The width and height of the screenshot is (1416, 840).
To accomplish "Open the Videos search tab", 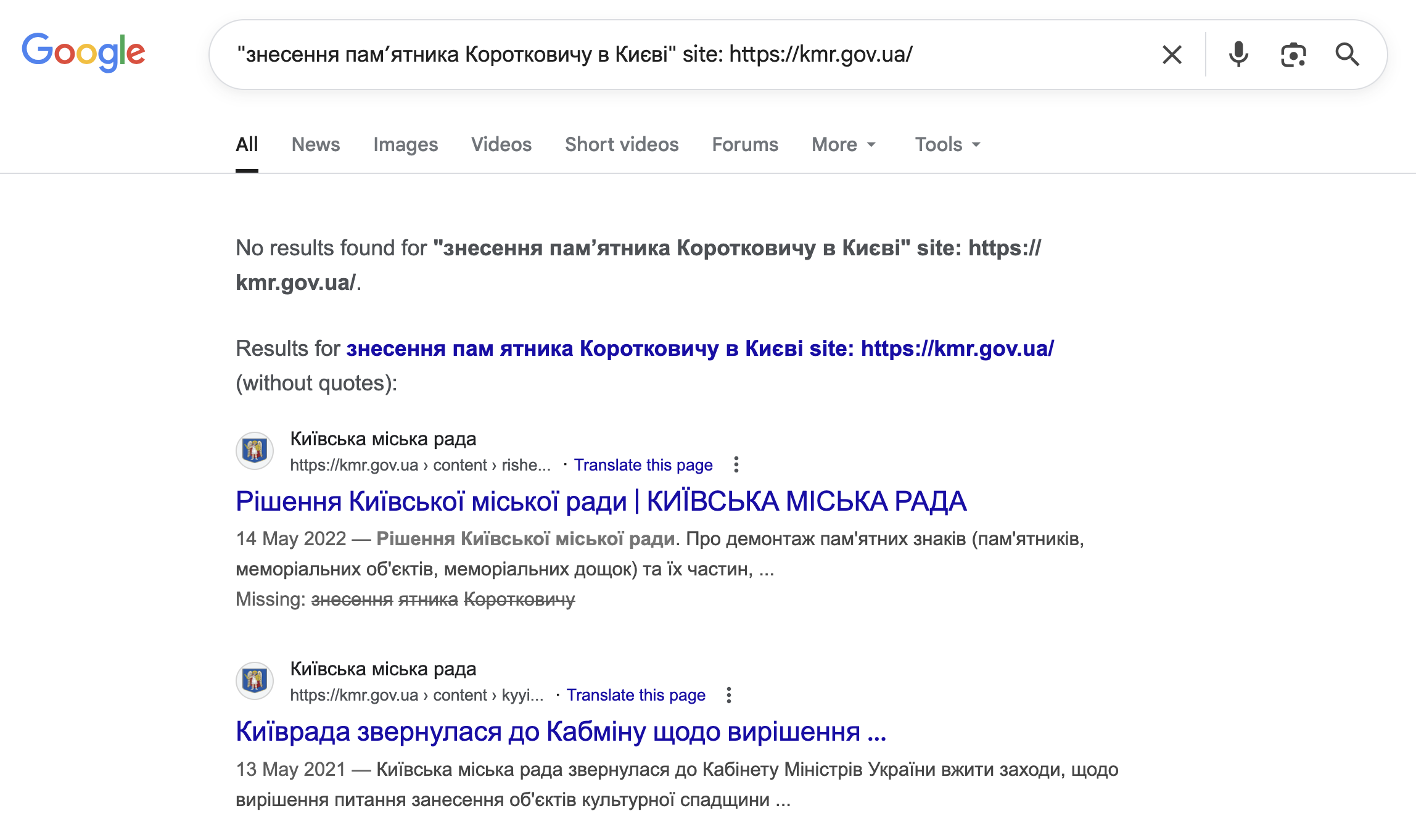I will tap(501, 144).
